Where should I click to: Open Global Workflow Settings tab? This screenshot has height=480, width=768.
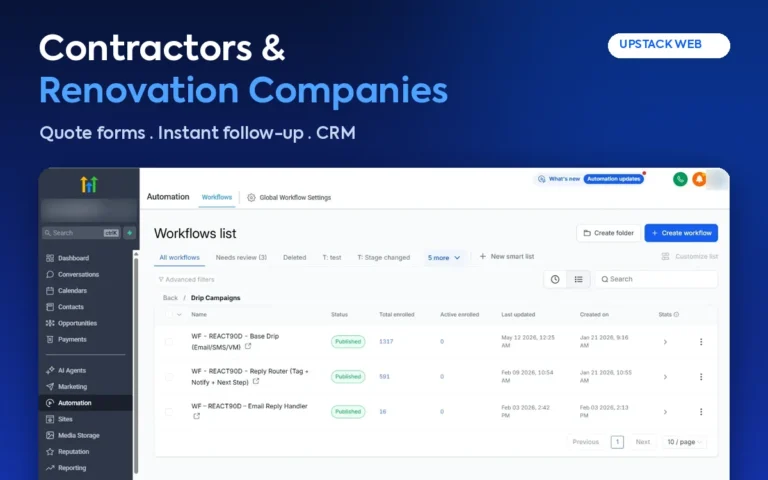coord(289,197)
